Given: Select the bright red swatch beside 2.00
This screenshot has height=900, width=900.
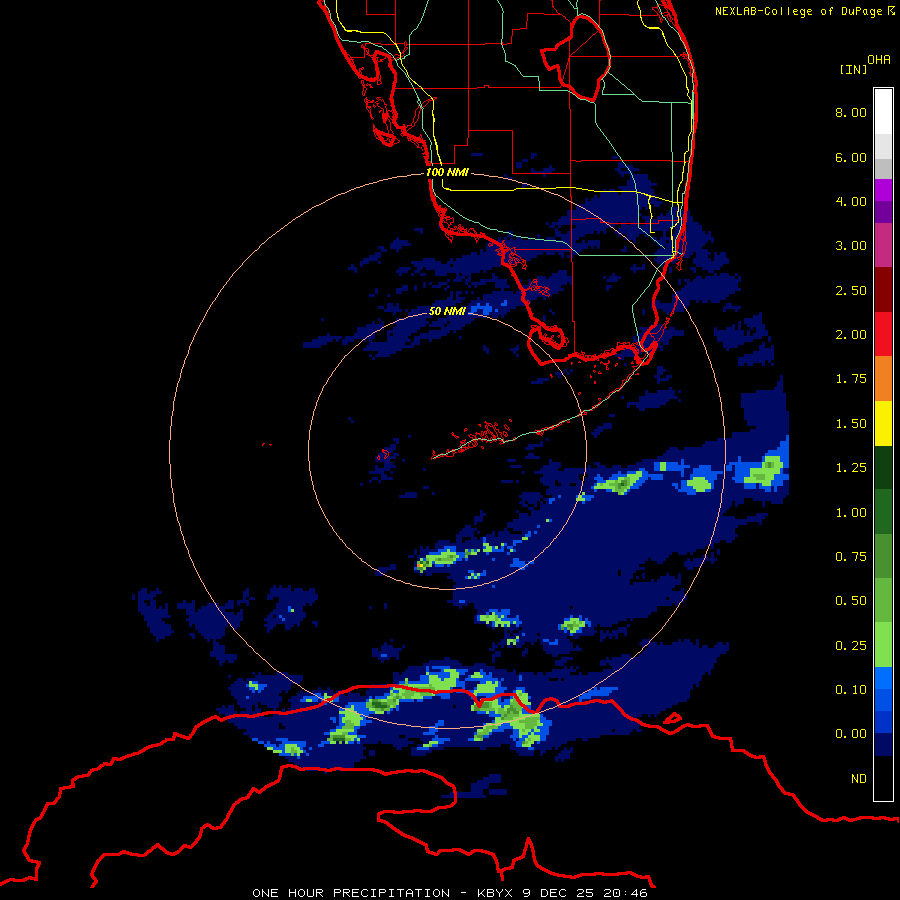Looking at the screenshot, I should (883, 334).
